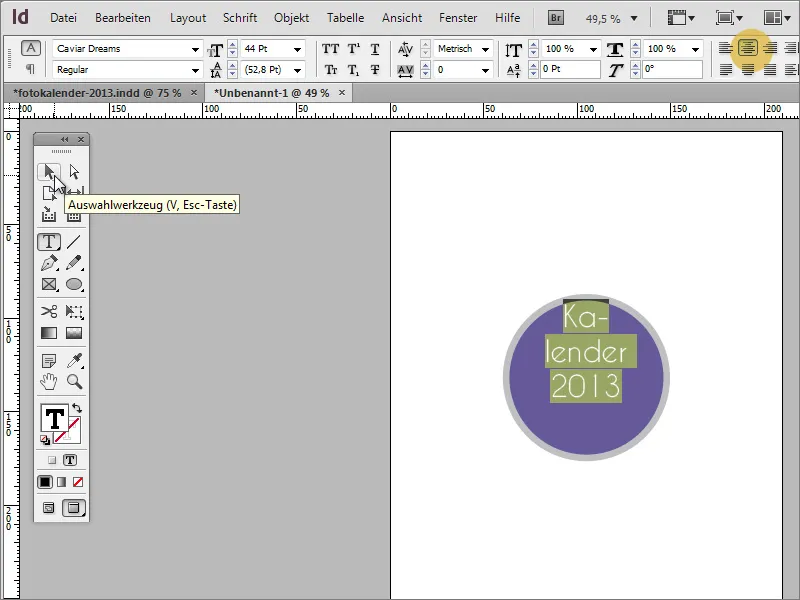Apply Strikethrough formatting
The height and width of the screenshot is (600, 800).
pos(375,70)
